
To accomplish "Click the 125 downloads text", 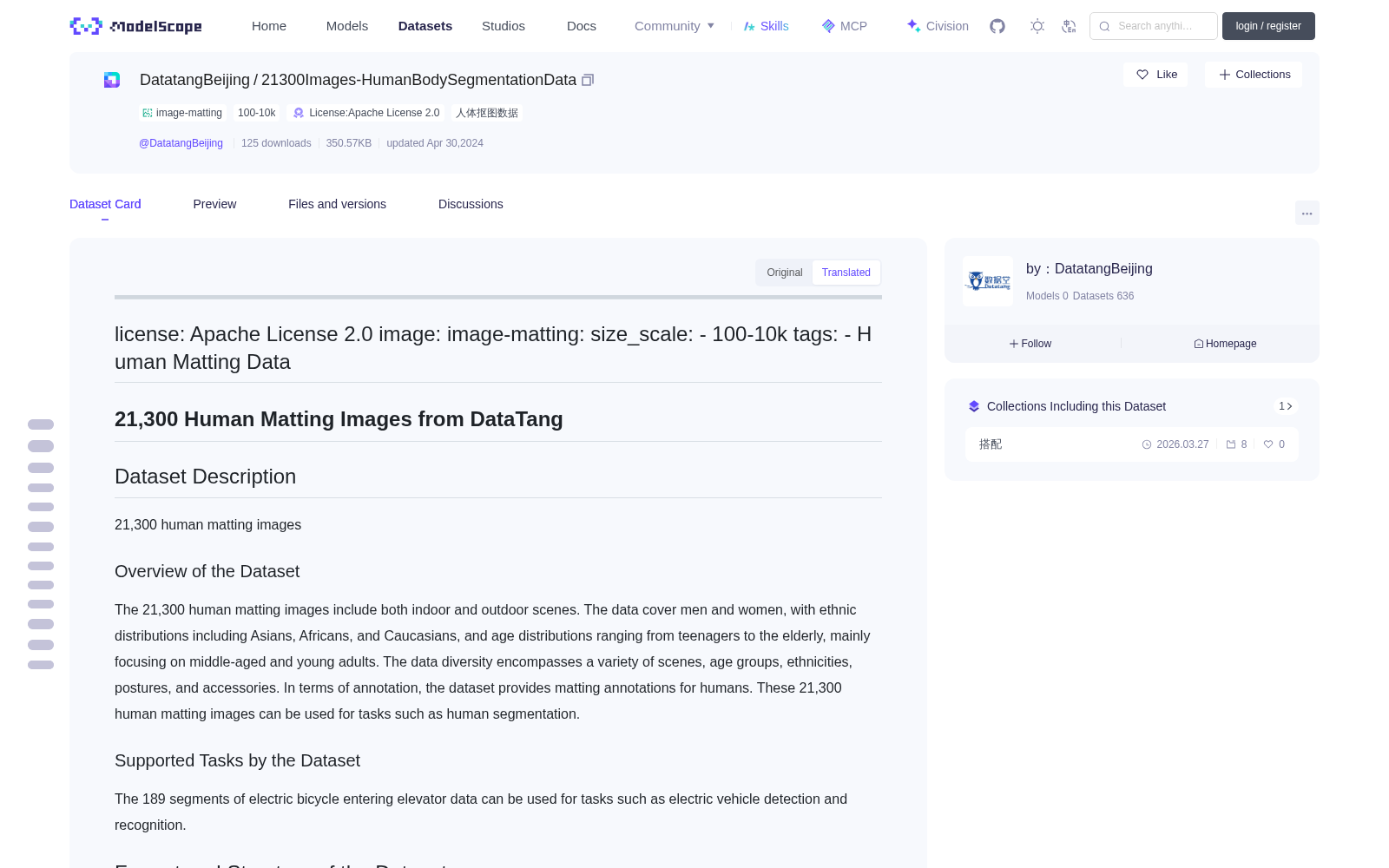I will point(276,143).
